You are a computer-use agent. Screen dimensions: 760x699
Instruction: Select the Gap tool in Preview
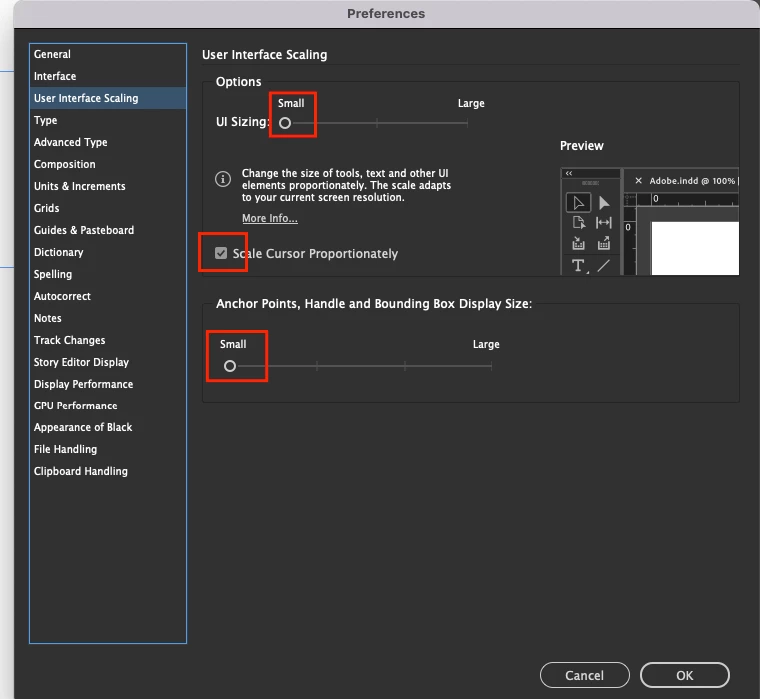pyautogui.click(x=603, y=222)
